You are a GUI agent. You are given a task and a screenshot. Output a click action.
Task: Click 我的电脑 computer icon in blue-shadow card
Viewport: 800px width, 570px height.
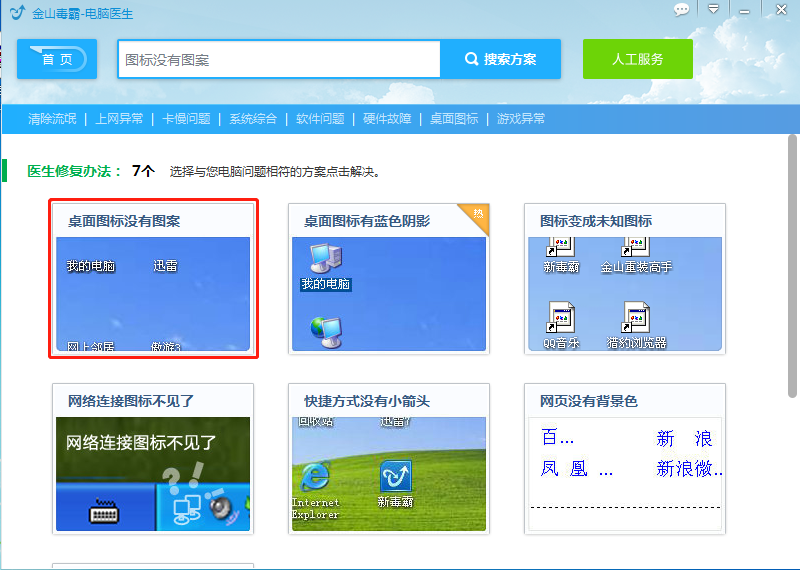[326, 258]
